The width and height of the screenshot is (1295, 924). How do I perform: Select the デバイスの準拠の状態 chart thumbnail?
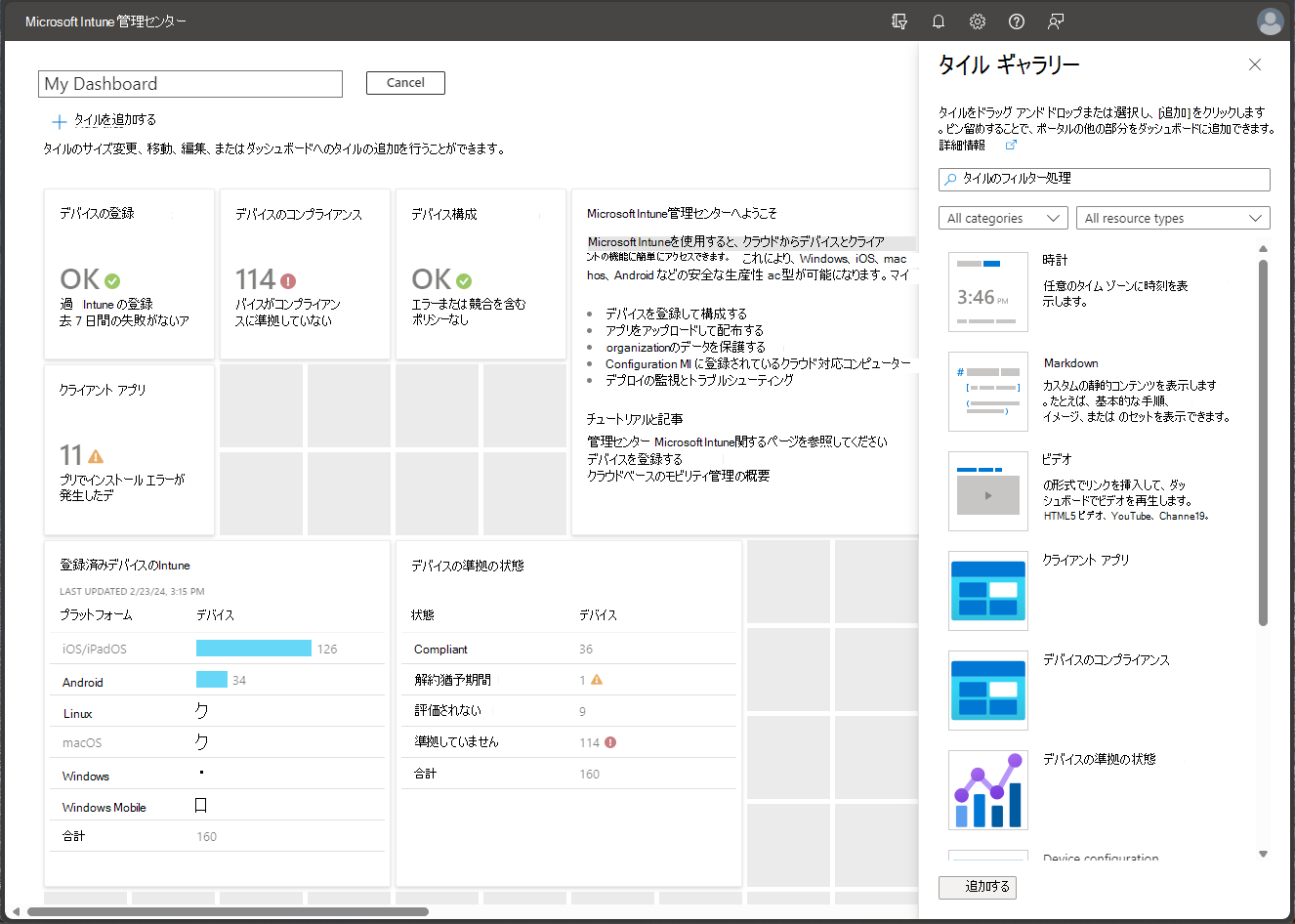(988, 790)
